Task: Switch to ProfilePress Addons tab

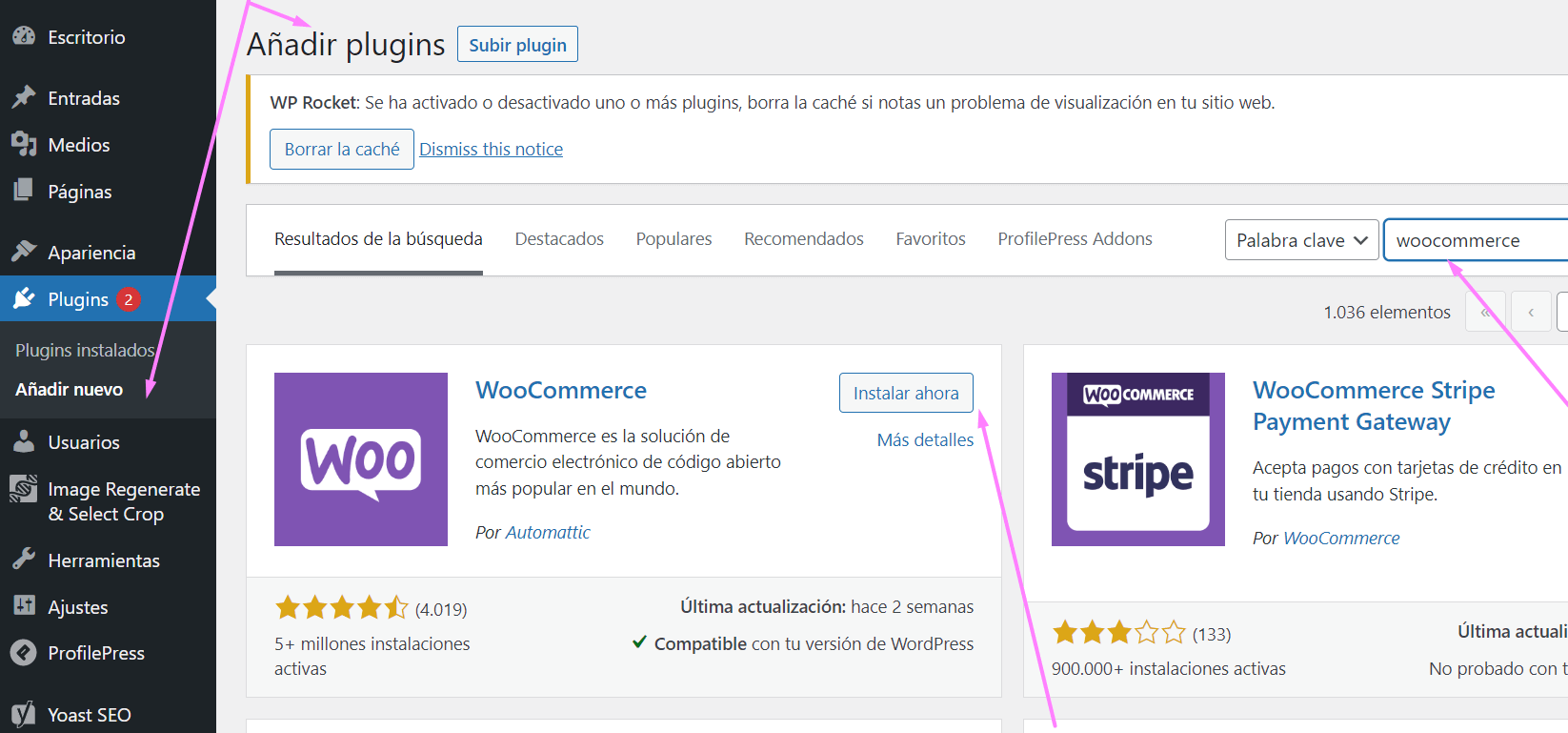Action: pos(1075,239)
